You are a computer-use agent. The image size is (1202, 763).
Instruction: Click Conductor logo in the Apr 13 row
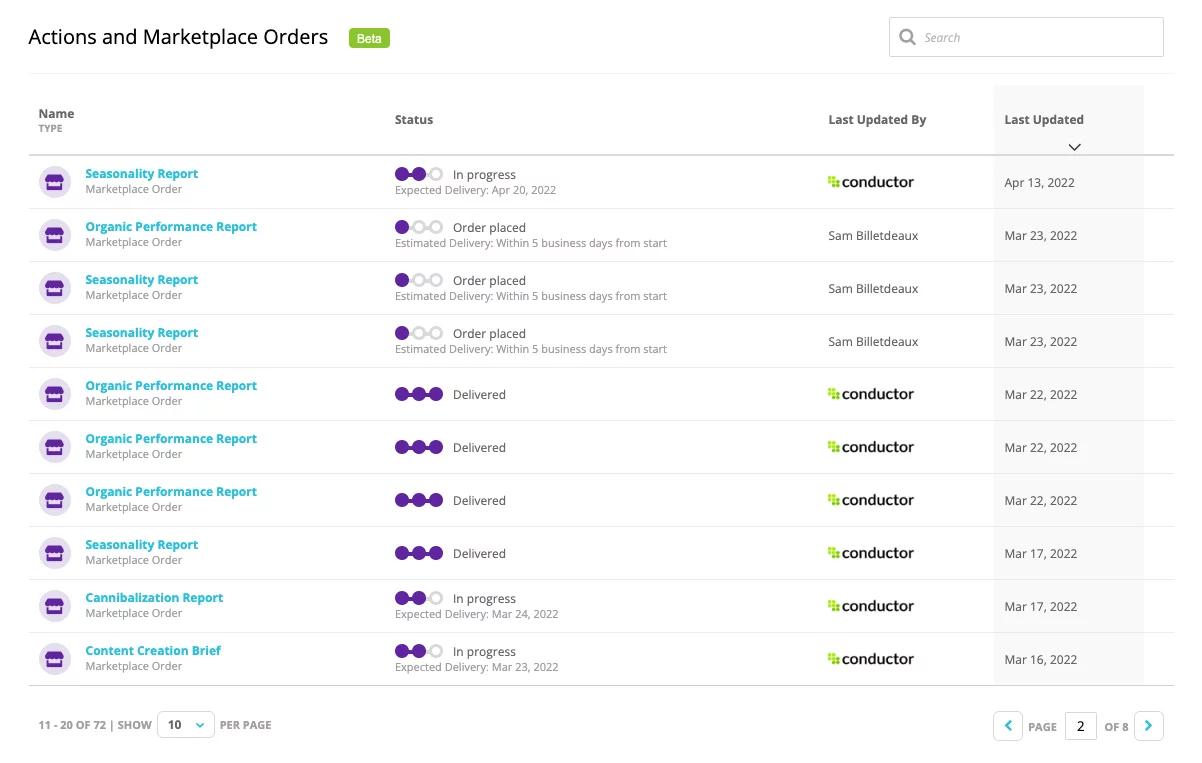point(871,182)
